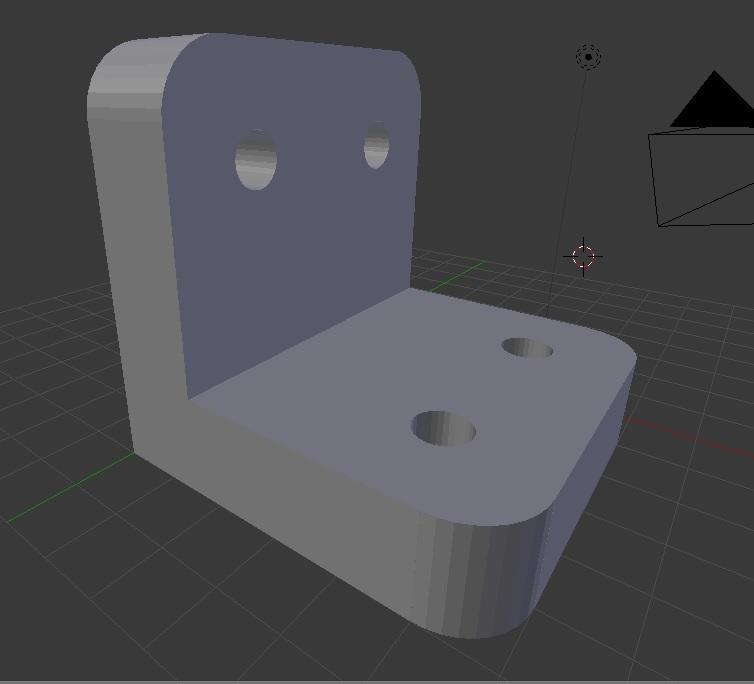Select the lamp object with dashed circle
The width and height of the screenshot is (754, 684).
pos(588,57)
